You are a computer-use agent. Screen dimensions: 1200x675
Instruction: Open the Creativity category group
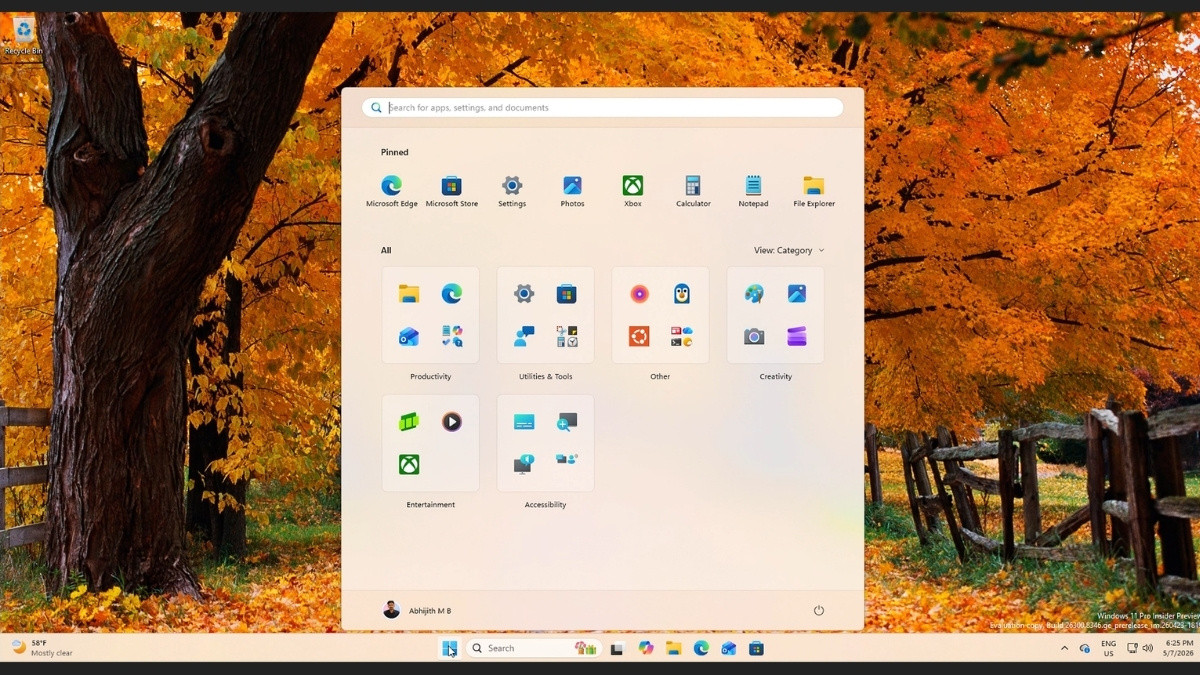tap(775, 315)
